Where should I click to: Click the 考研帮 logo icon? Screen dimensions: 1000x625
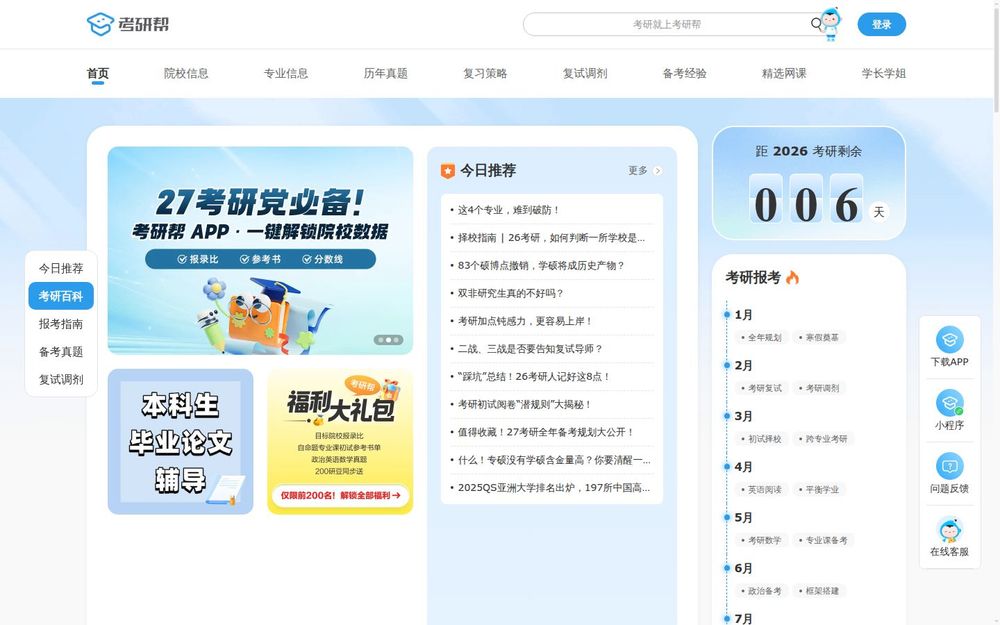[x=100, y=24]
